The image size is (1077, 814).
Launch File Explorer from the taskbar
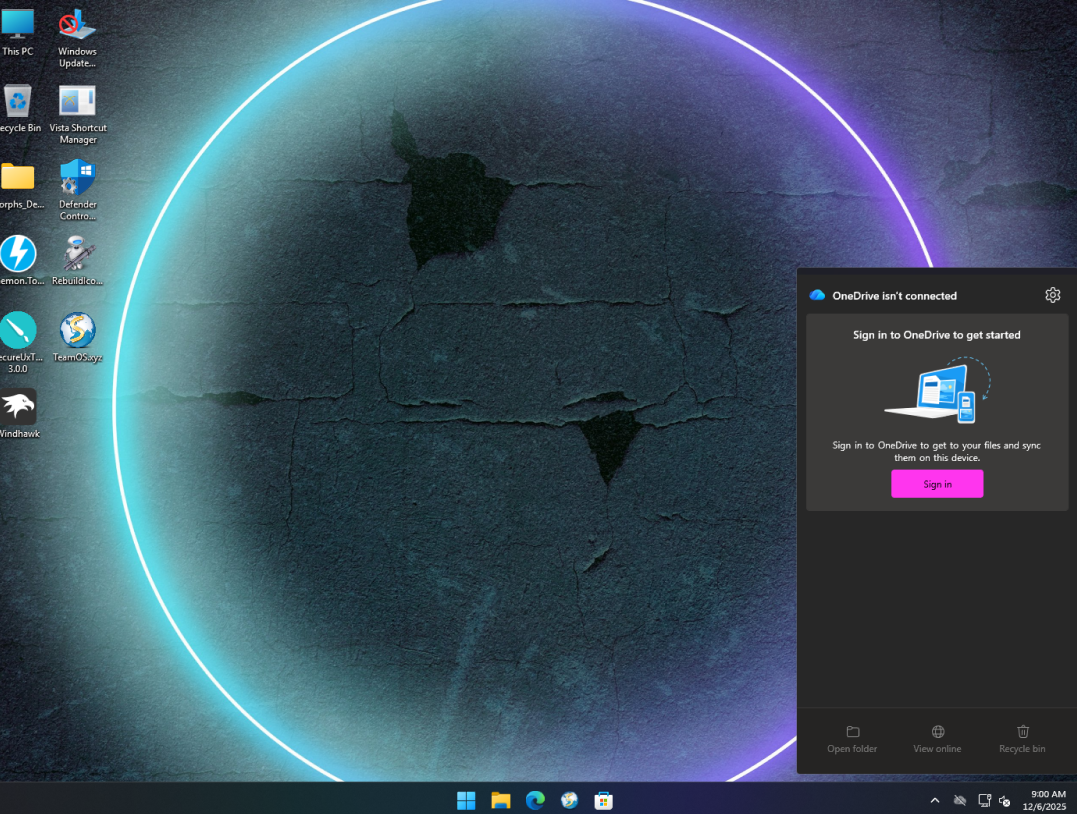(x=501, y=800)
